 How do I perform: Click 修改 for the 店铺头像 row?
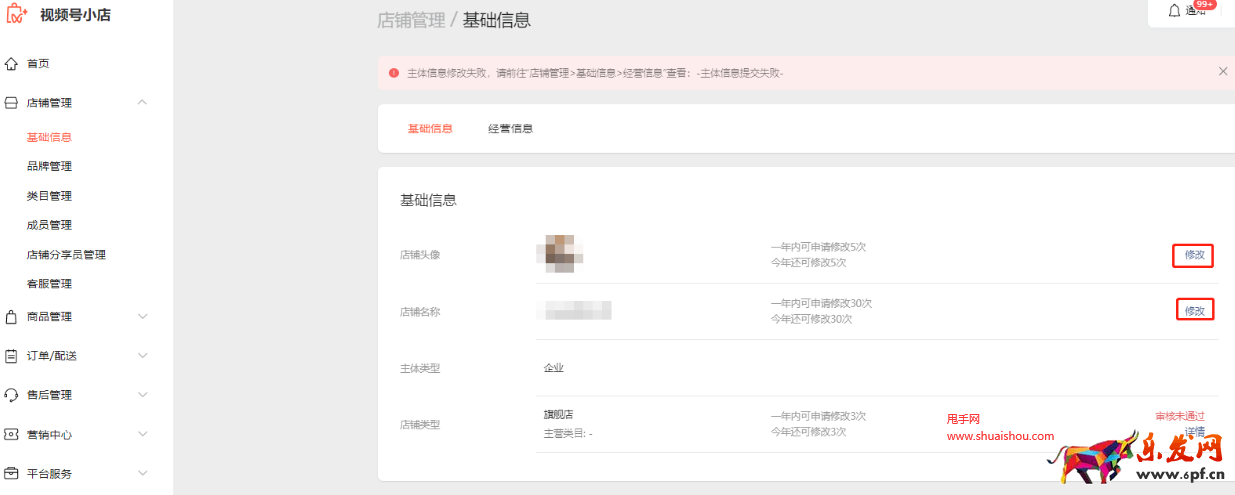tap(1194, 255)
